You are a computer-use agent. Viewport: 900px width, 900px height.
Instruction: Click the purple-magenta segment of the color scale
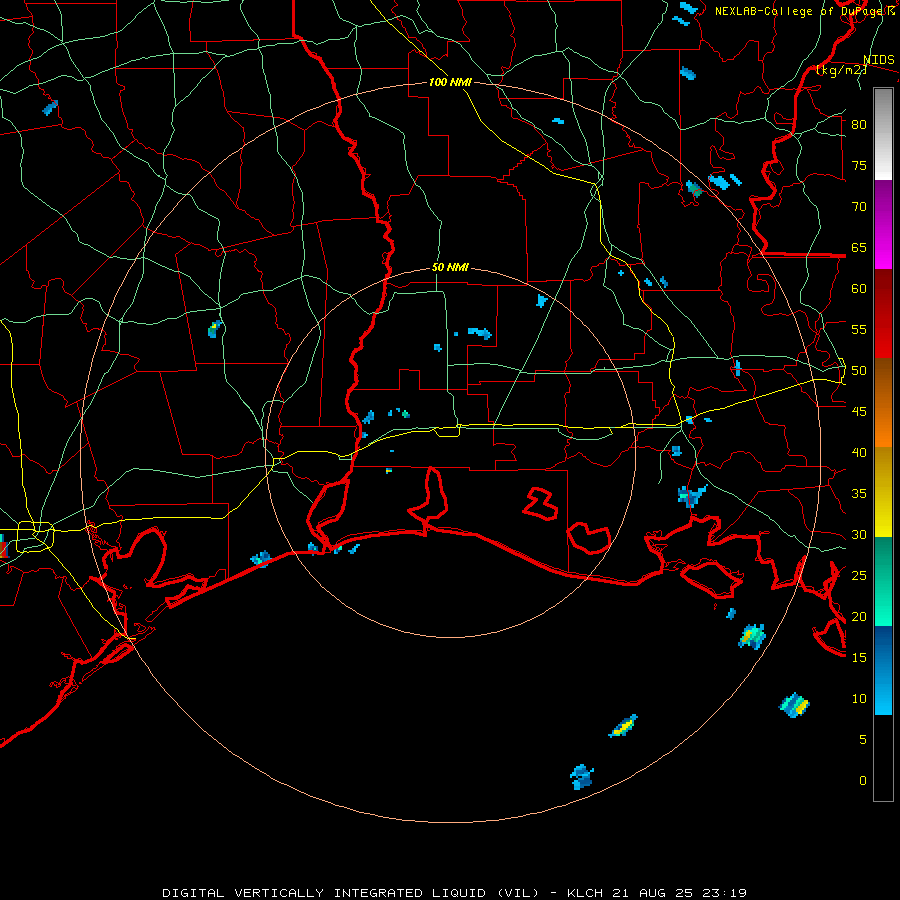pos(883,225)
